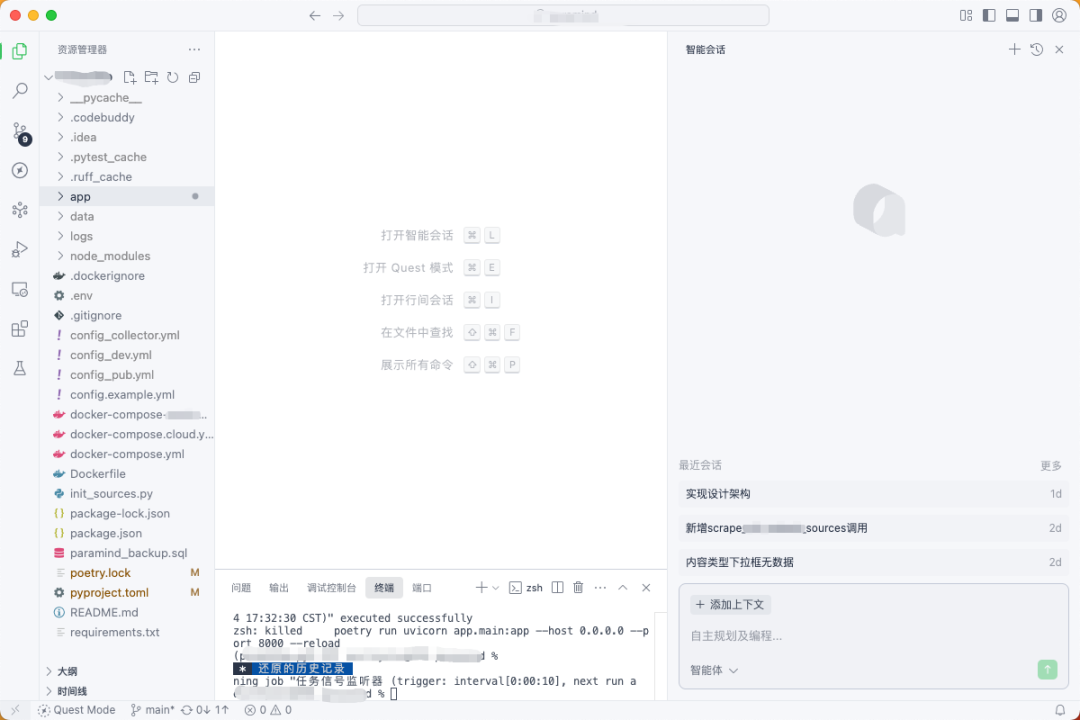The height and width of the screenshot is (720, 1080).
Task: Click the top command center search box
Action: click(563, 15)
